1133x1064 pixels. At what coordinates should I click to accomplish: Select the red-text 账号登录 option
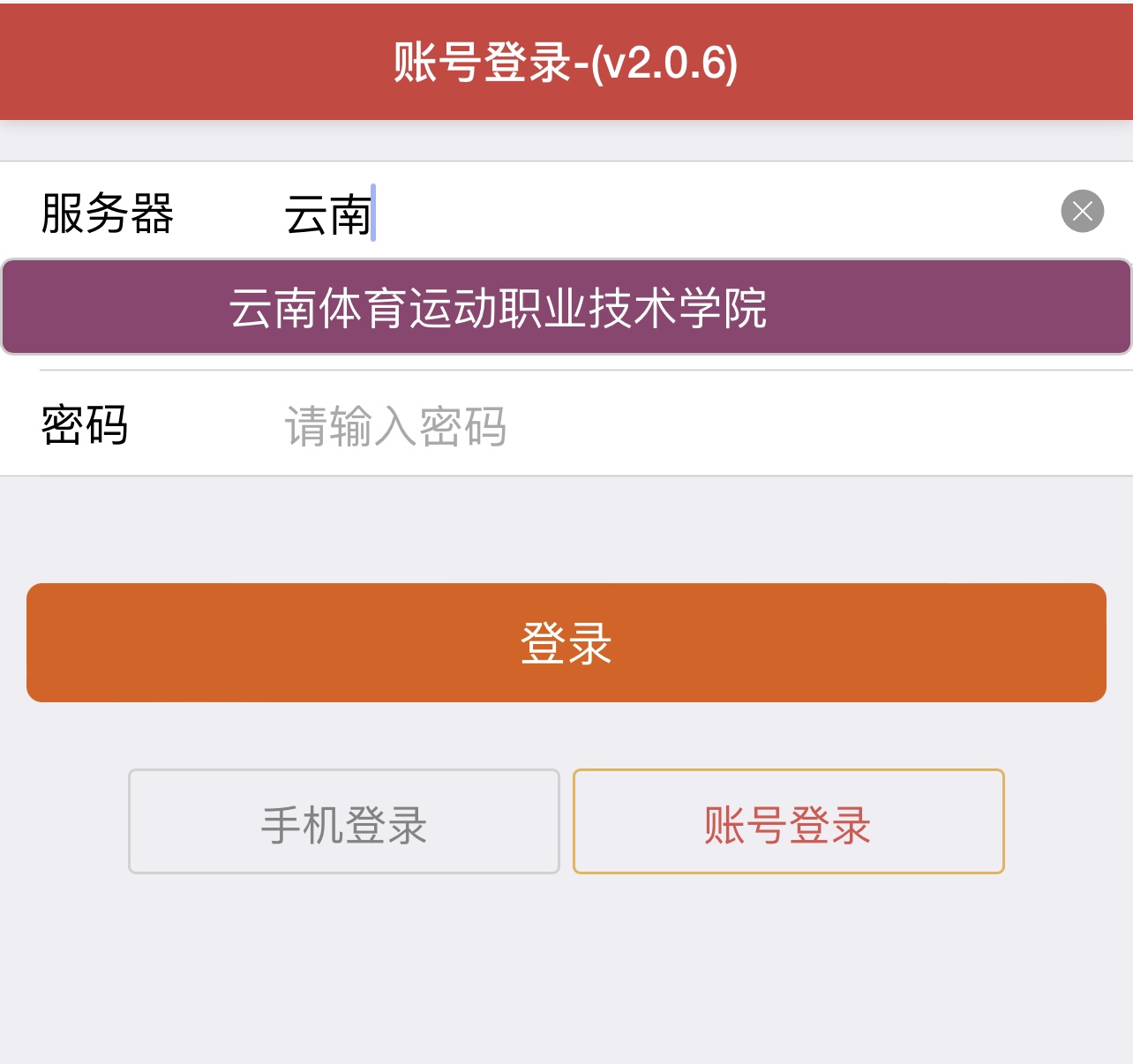pos(788,821)
